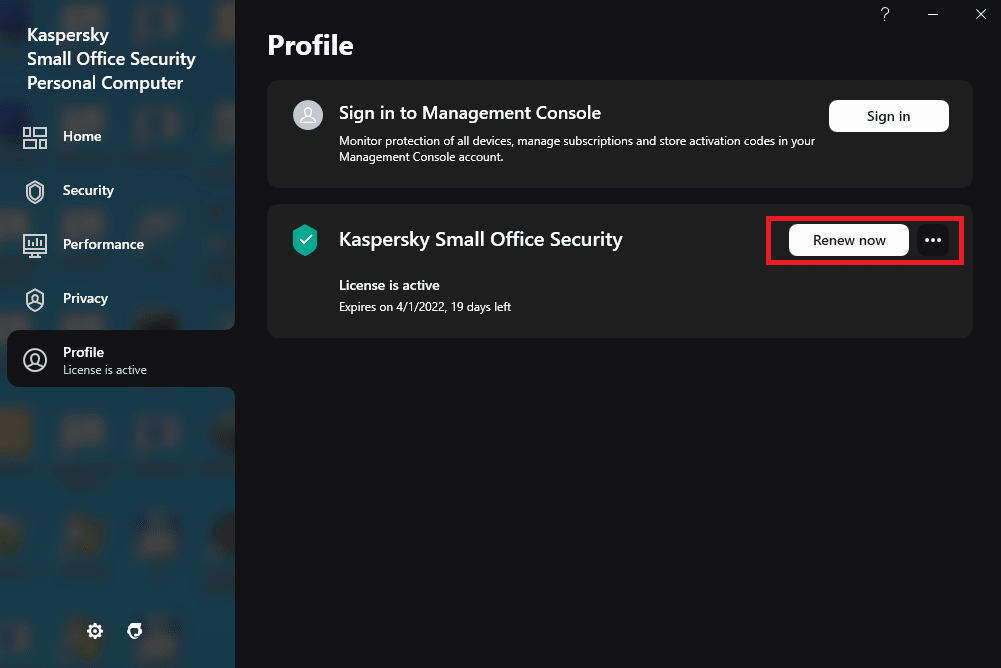Minimize the Kaspersky window

932,14
